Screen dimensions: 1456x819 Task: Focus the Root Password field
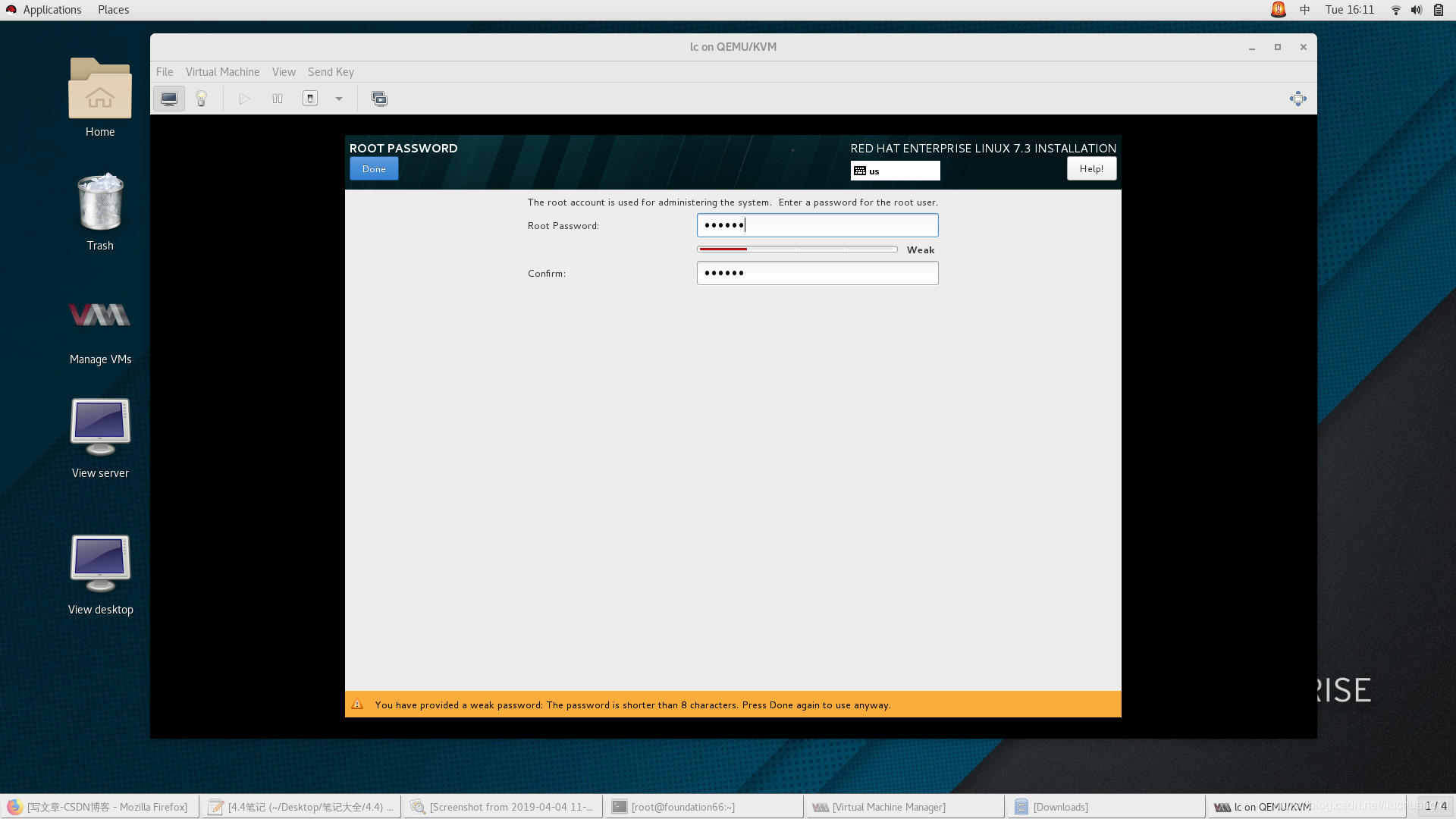click(817, 225)
